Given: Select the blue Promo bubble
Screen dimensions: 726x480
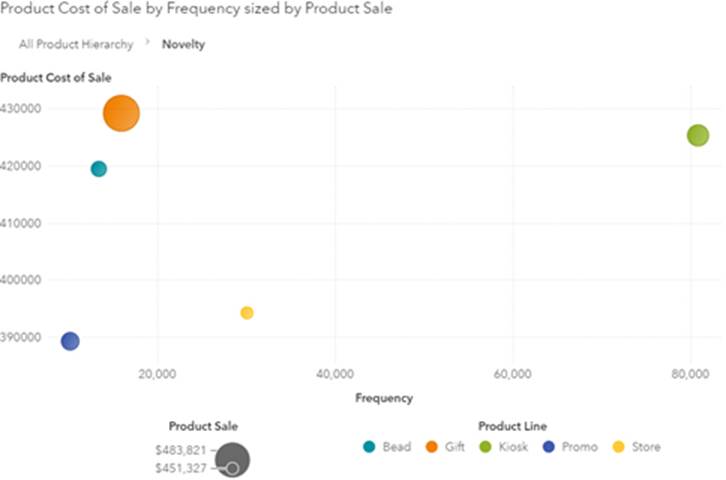Looking at the screenshot, I should [70, 341].
